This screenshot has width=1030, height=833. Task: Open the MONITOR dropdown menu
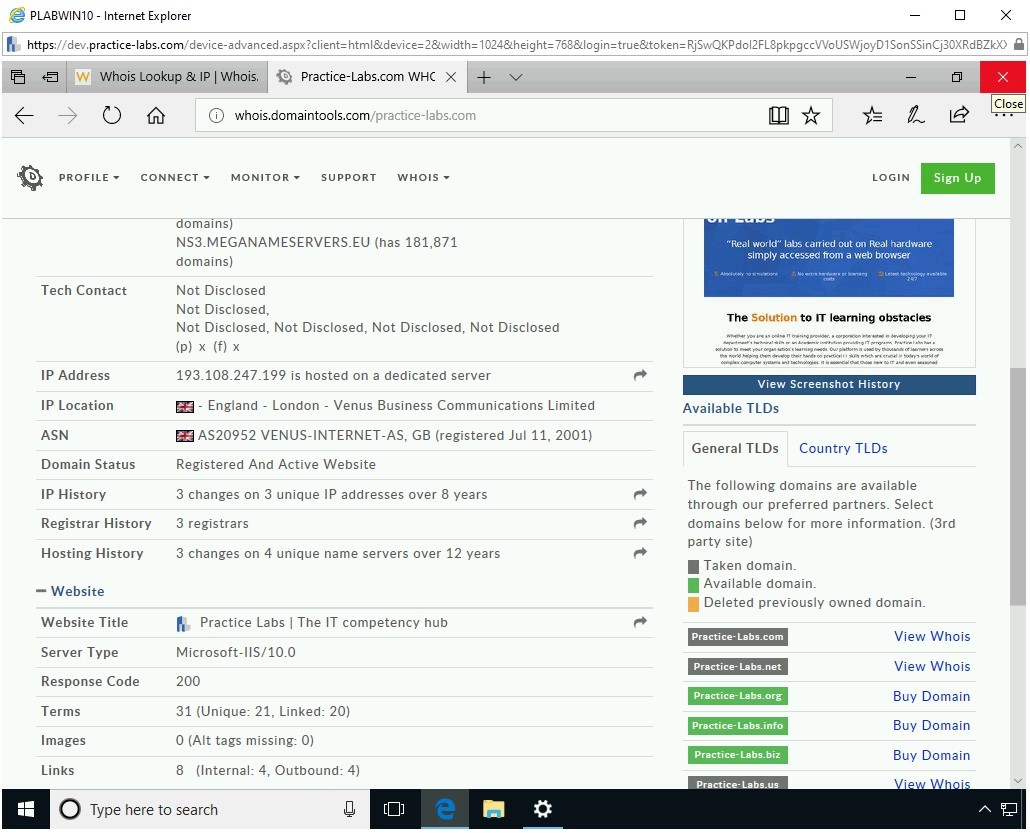(264, 177)
